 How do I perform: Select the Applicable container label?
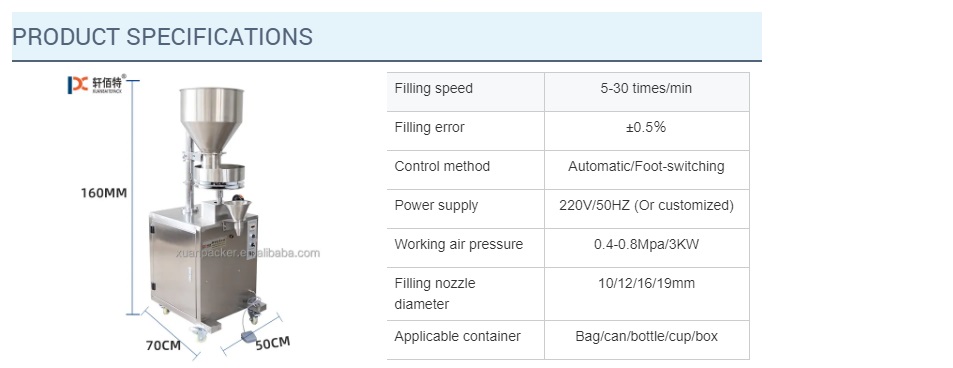457,336
